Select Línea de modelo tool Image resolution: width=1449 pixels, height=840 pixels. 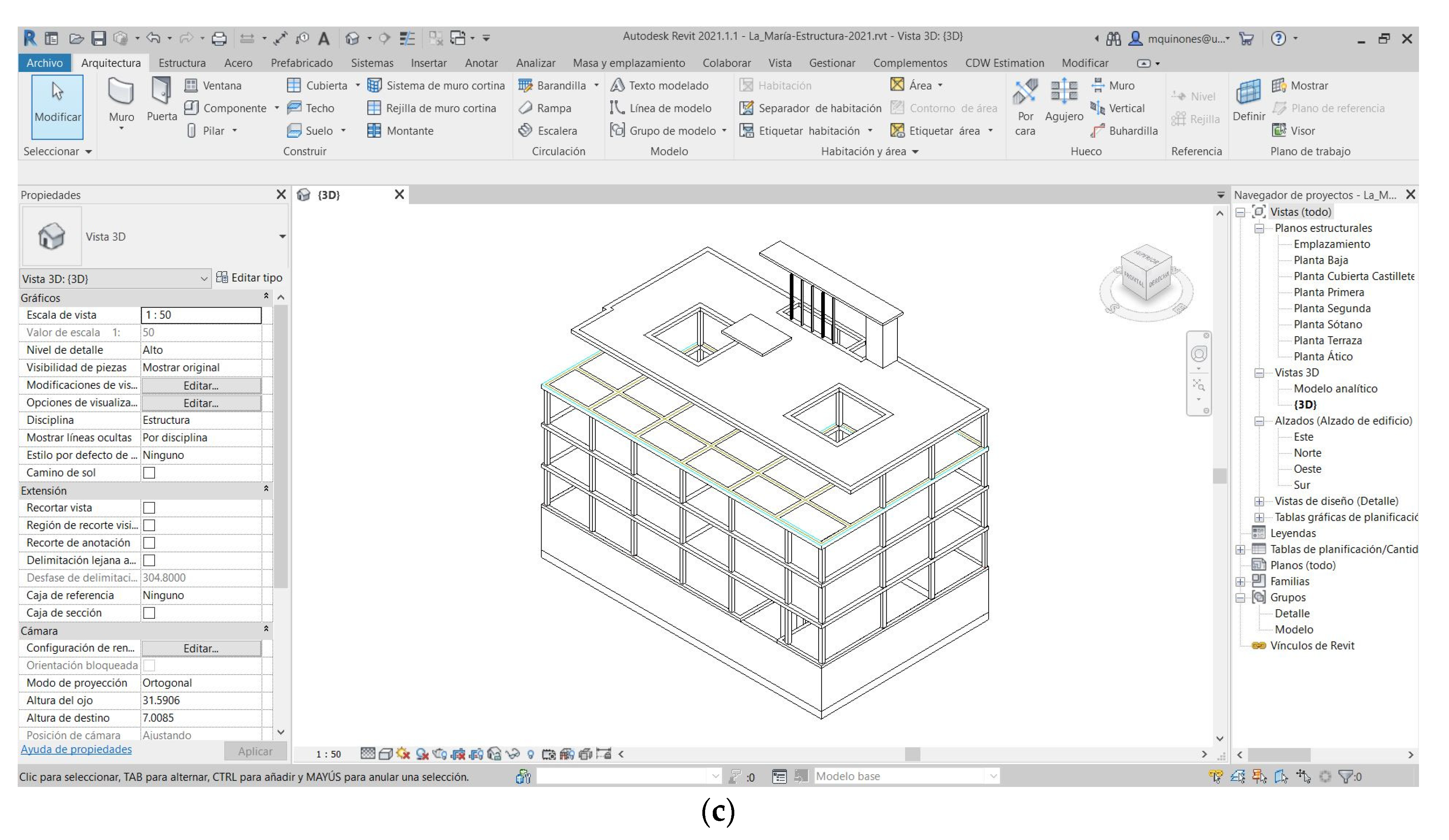[661, 108]
